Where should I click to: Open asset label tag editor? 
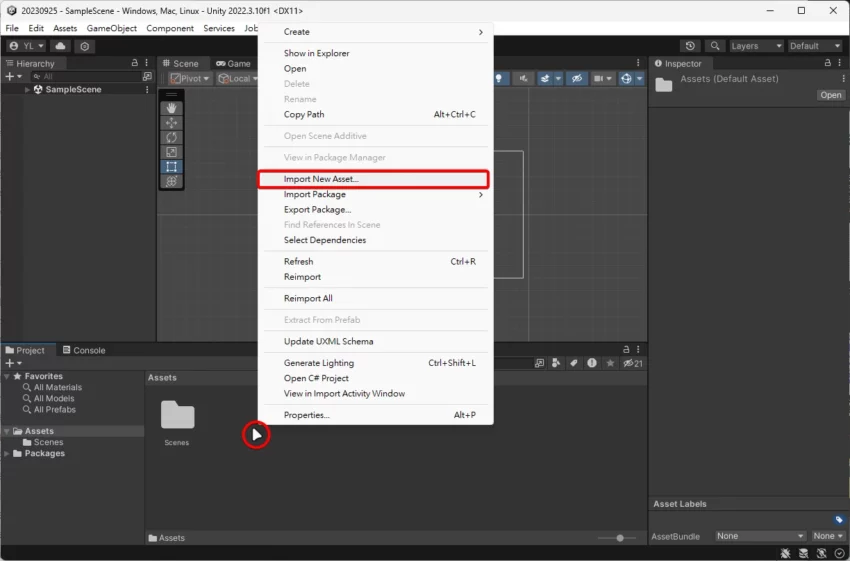[x=839, y=520]
